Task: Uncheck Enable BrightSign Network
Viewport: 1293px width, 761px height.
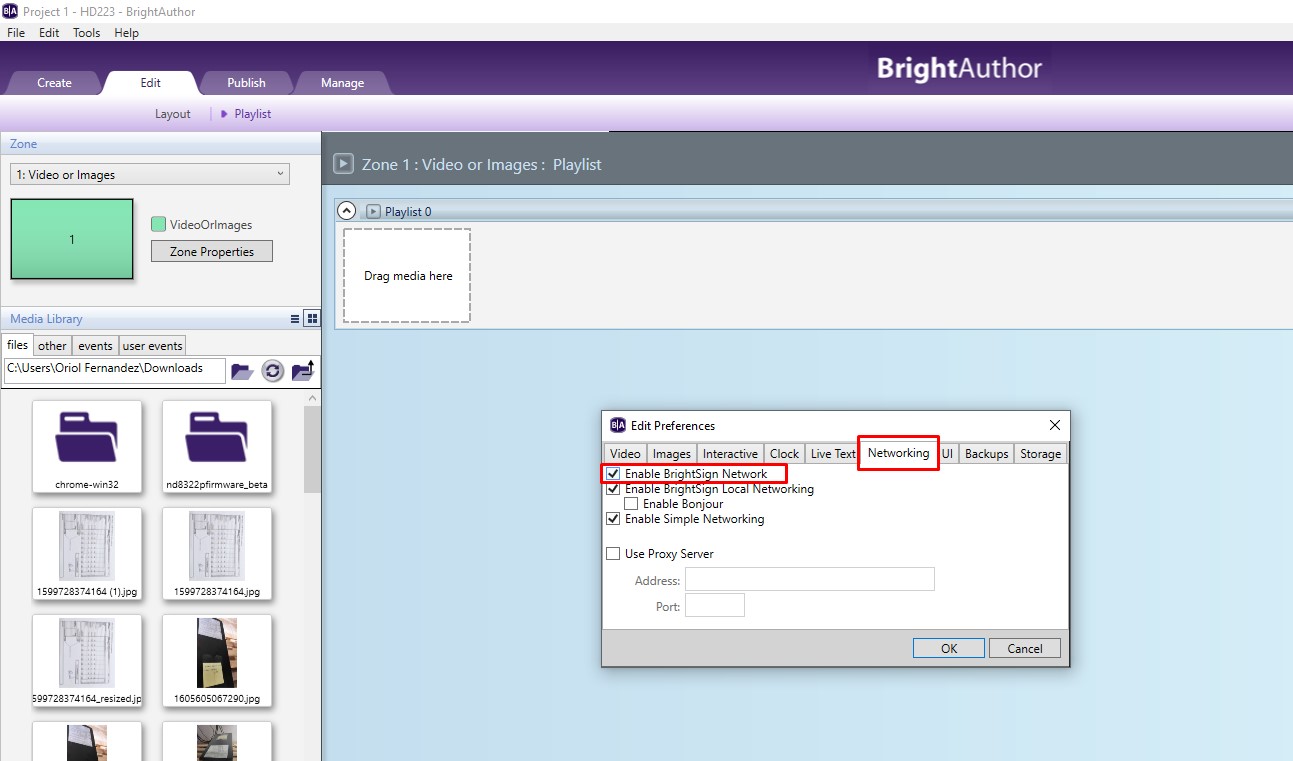Action: (x=613, y=474)
